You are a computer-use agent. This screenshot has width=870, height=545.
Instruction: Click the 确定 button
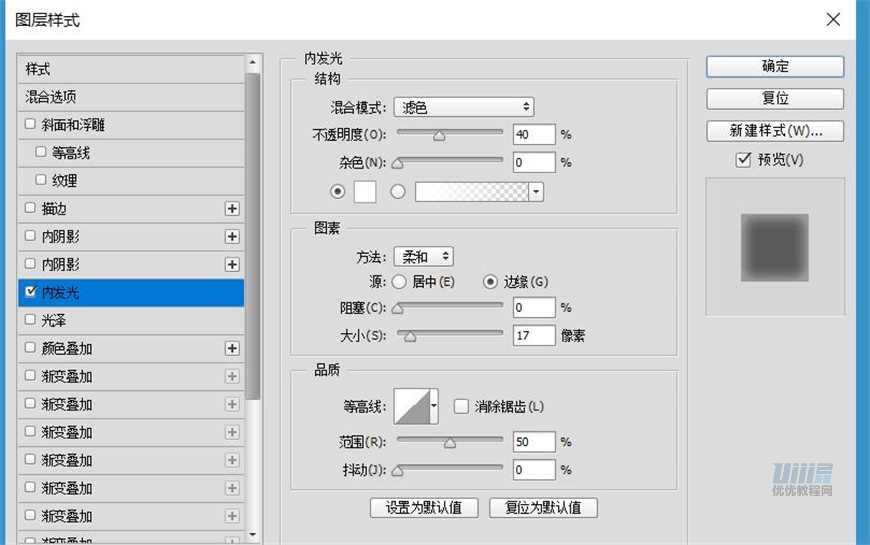775,67
